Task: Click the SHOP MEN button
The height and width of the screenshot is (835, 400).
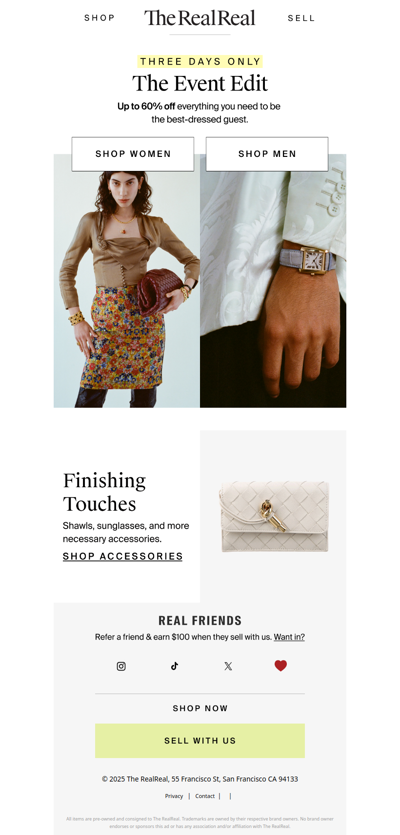Action: (267, 154)
